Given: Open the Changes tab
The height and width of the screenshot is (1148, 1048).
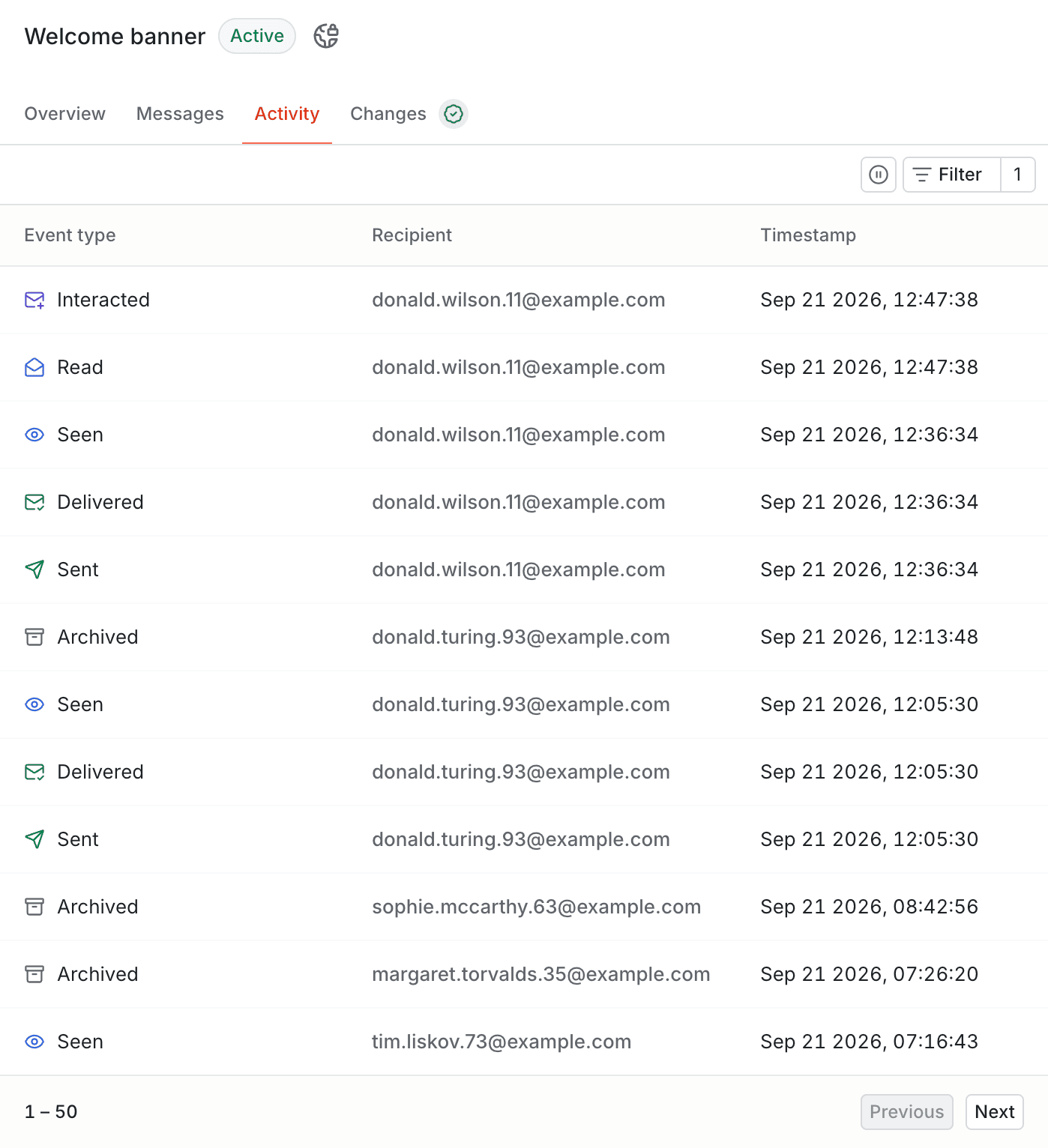Looking at the screenshot, I should (388, 114).
